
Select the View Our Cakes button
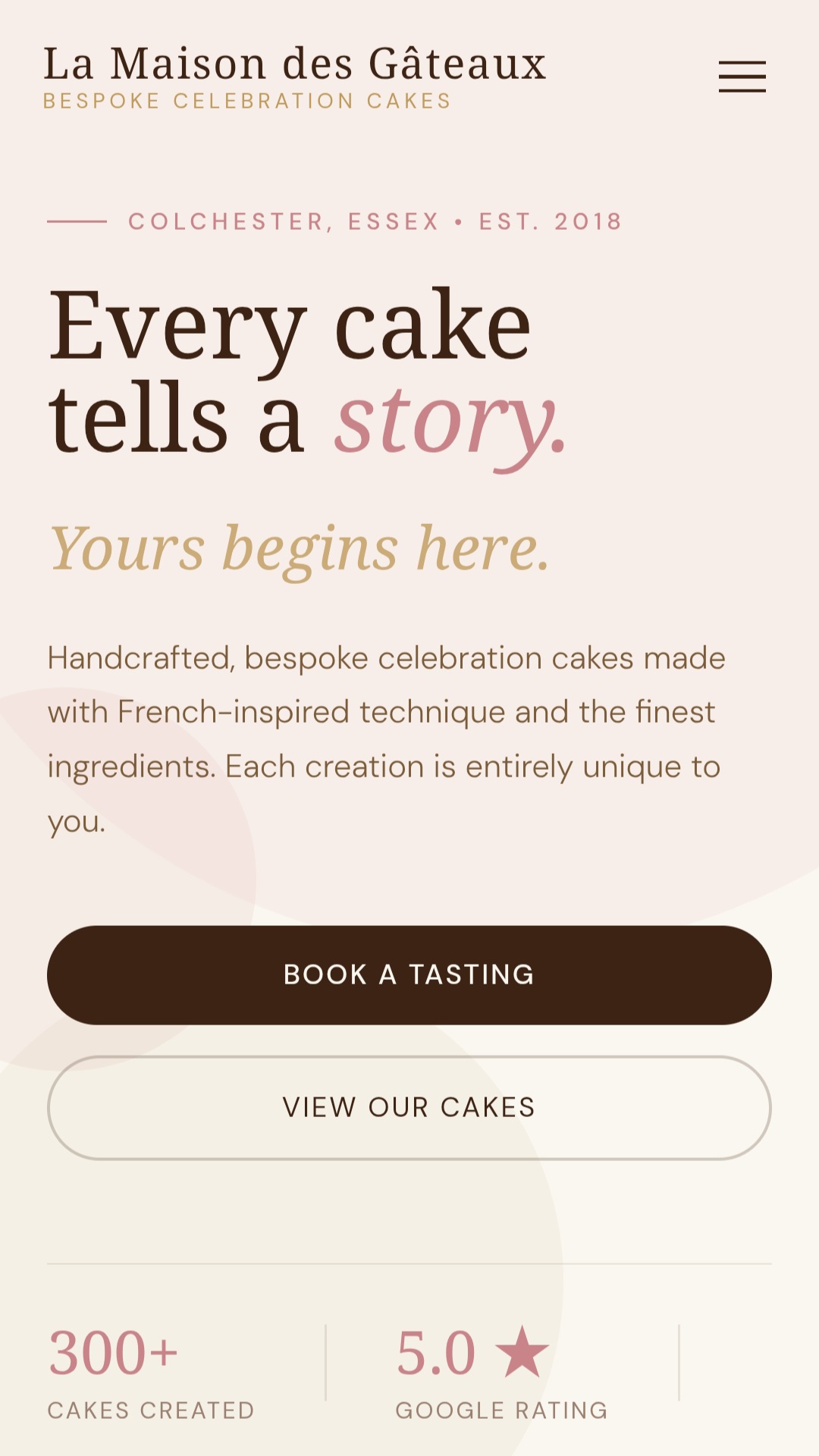[x=409, y=1107]
